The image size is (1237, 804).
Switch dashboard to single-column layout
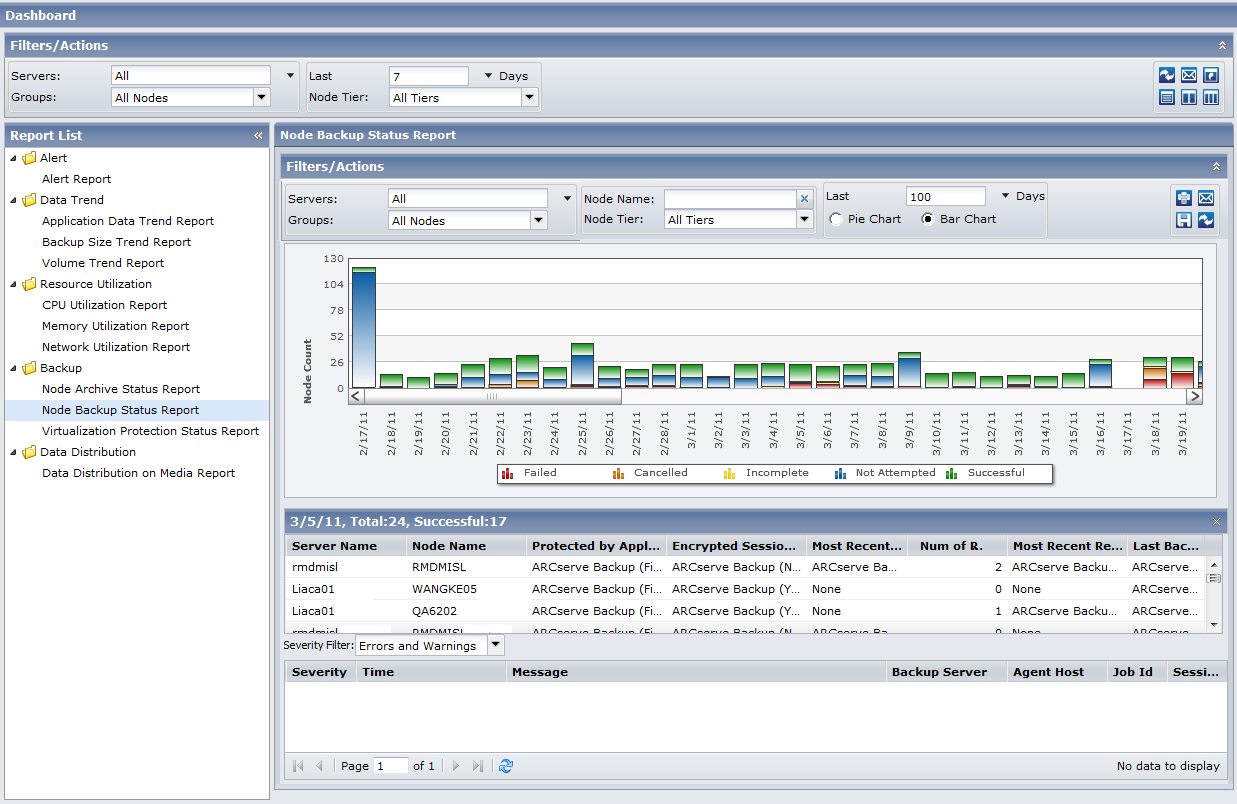(1167, 97)
